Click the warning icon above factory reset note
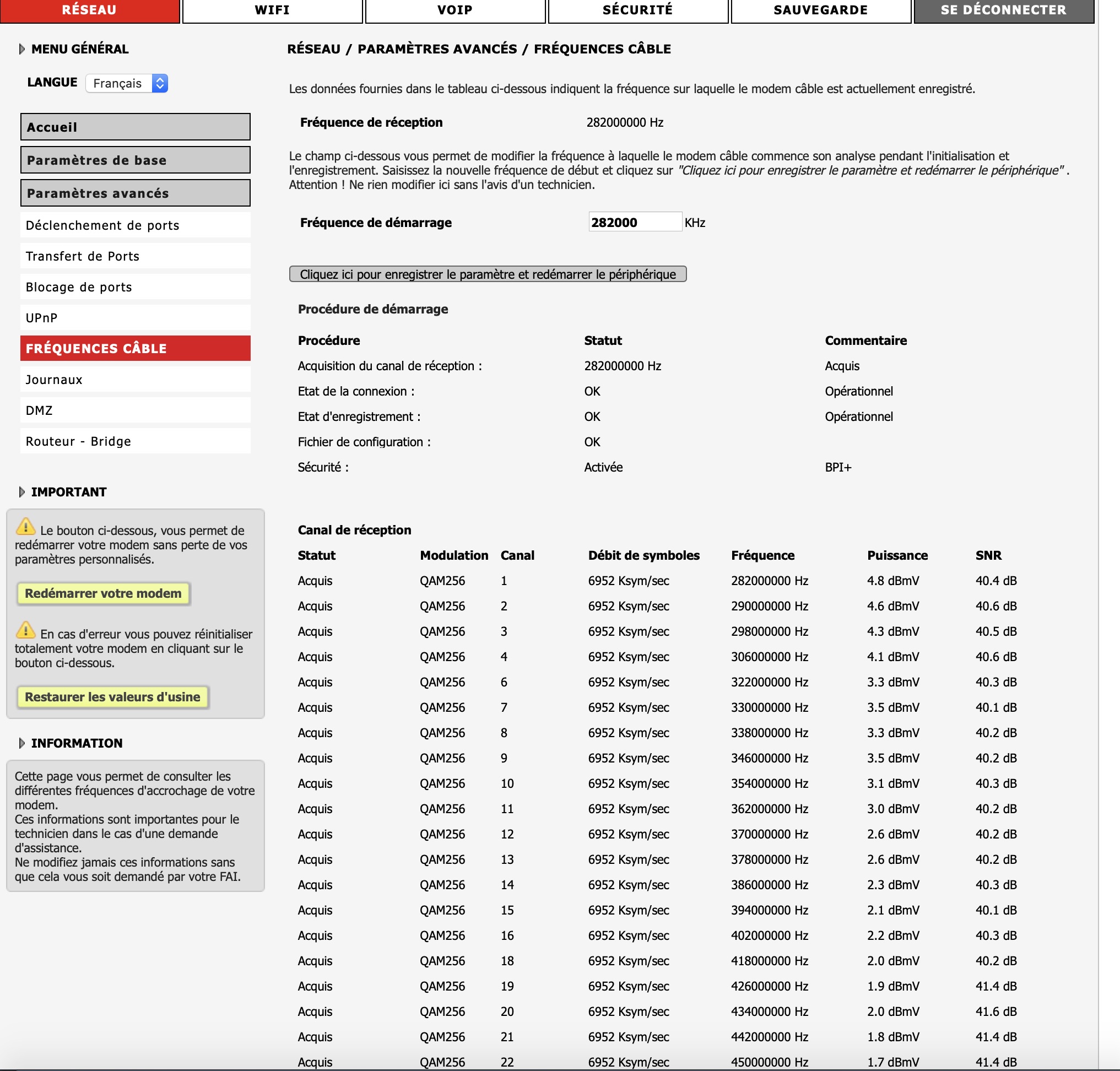 [x=25, y=633]
